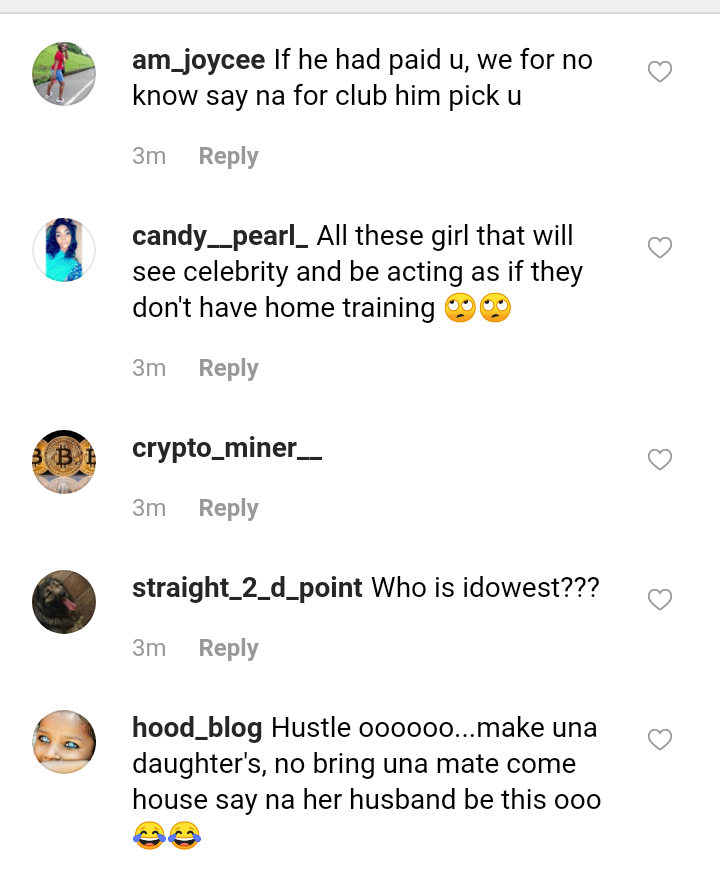Like candy__pearl_'s comment heart icon
720x876 pixels.
pyautogui.click(x=660, y=247)
